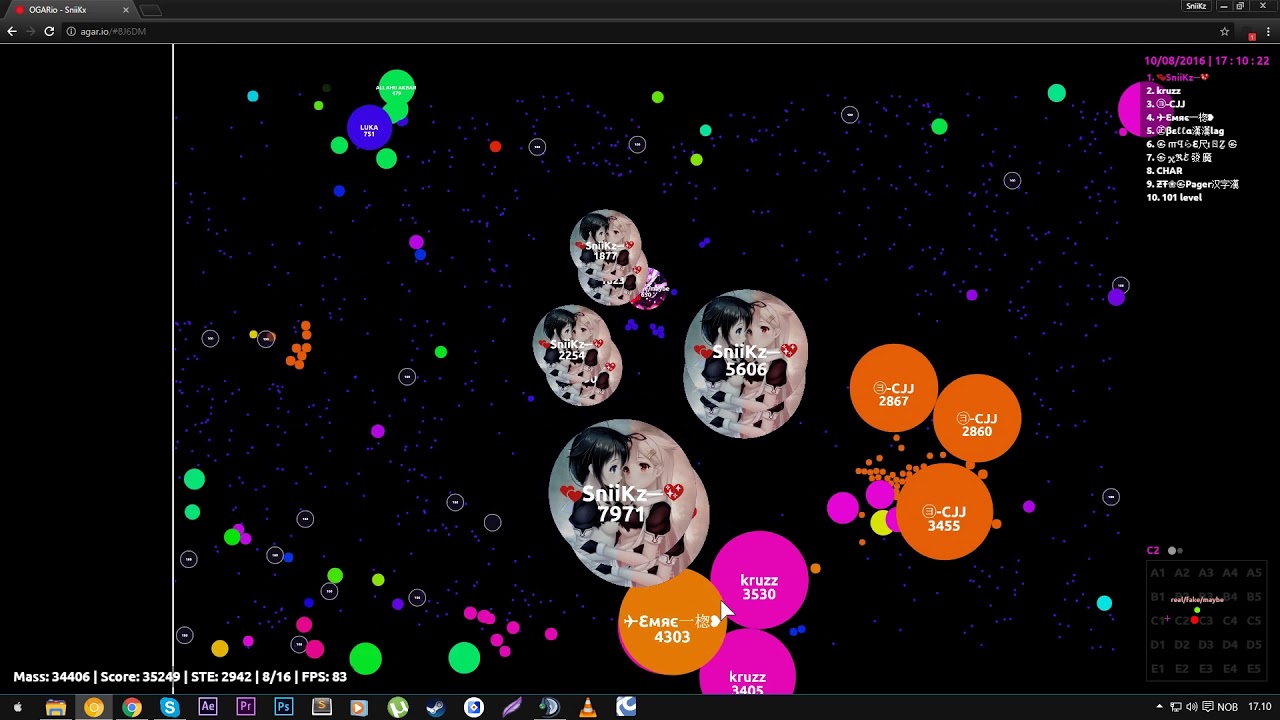
Task: Open uTorrent from the taskbar
Action: click(x=397, y=707)
